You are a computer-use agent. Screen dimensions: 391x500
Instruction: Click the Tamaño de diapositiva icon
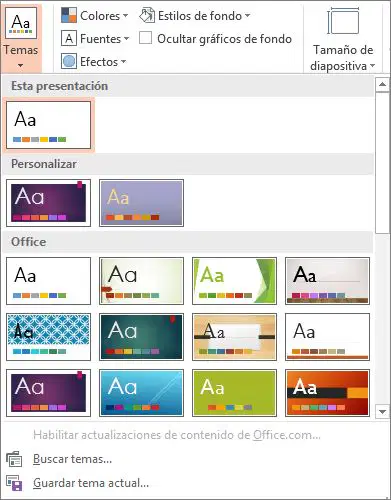click(x=343, y=21)
